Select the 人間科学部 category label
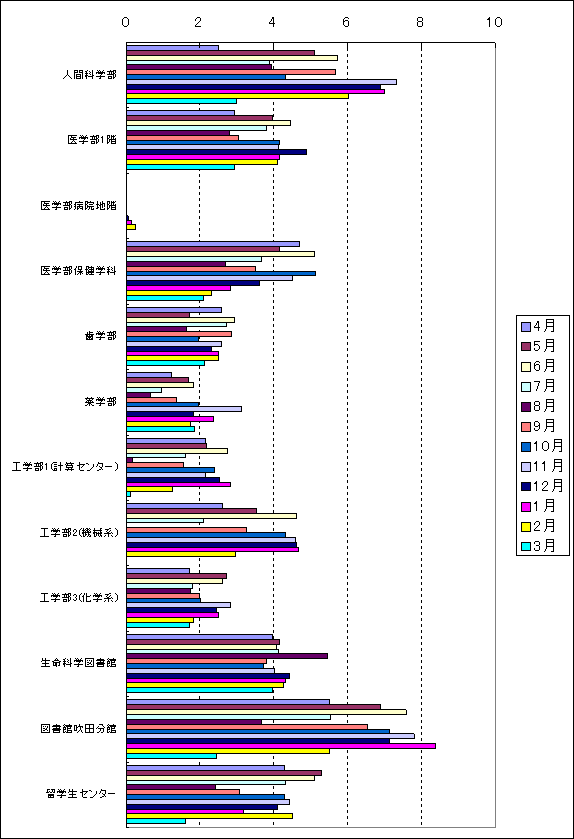The image size is (574, 839). 89,74
